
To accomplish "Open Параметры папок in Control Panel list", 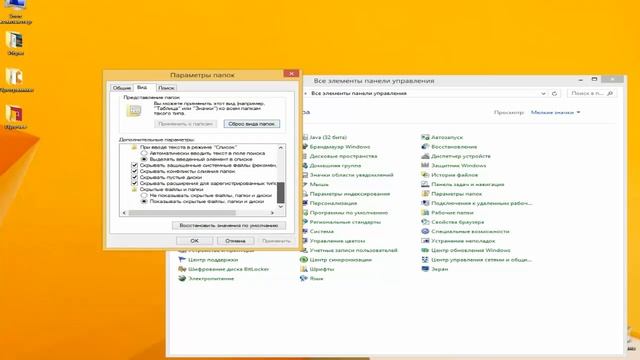I will point(451,194).
